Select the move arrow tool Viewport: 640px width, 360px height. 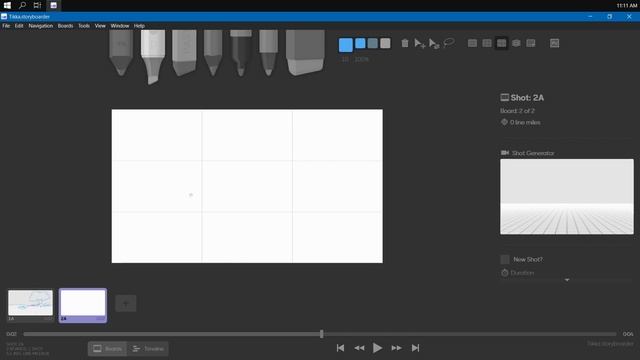tap(419, 43)
